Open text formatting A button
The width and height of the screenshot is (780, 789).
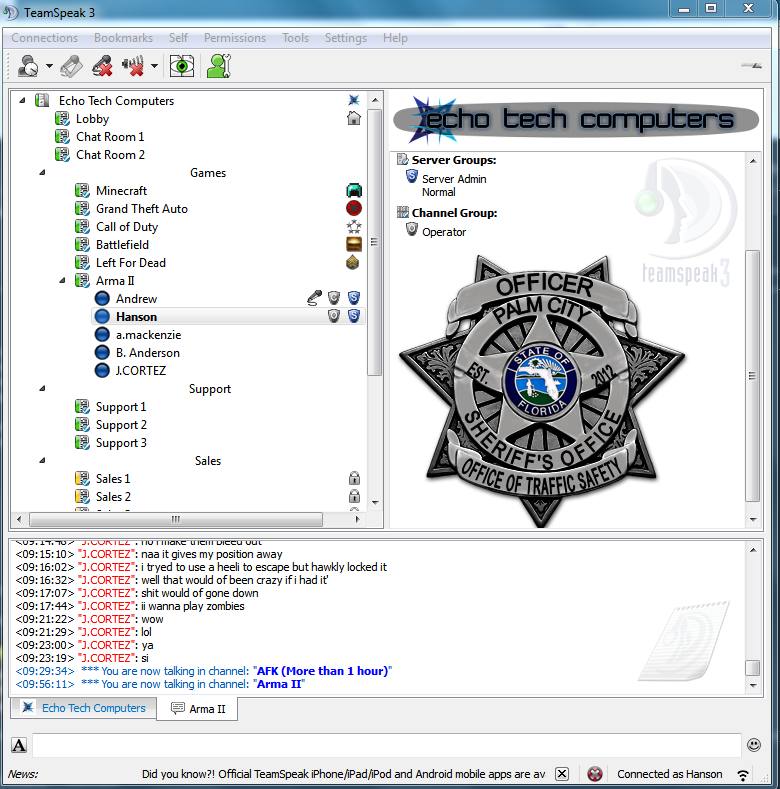19,745
